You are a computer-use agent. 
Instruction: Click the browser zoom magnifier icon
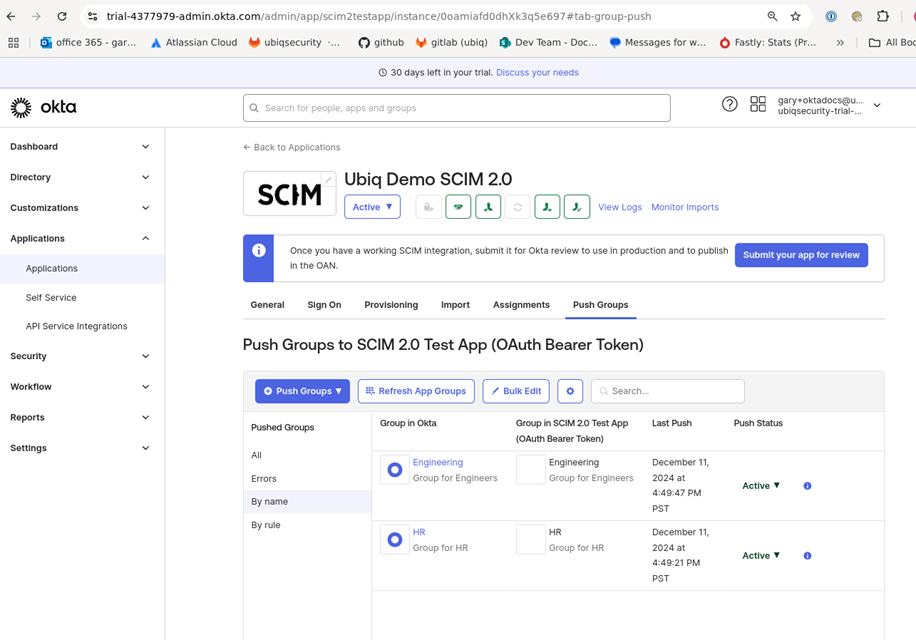coord(772,16)
